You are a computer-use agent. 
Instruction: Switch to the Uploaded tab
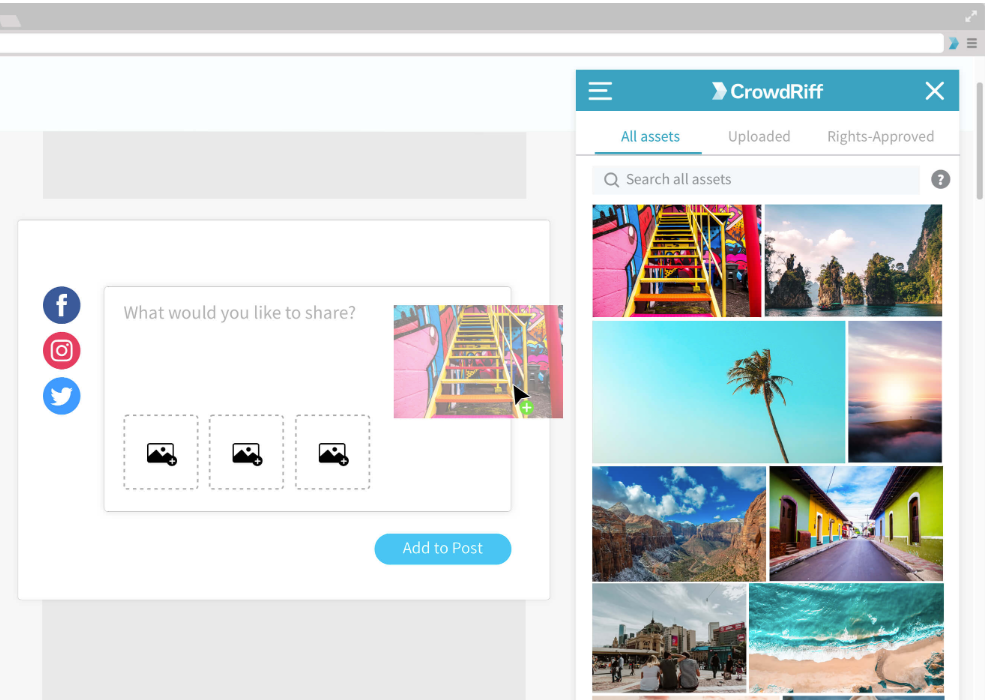pos(759,136)
